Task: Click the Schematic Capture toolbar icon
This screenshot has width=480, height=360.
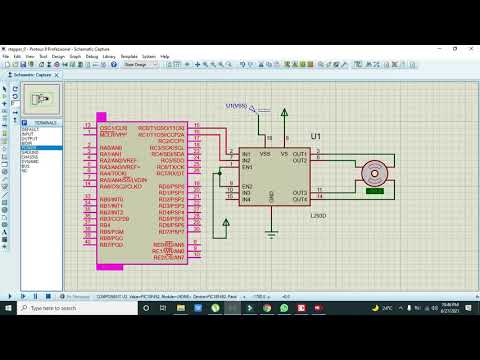Action: (49, 64)
